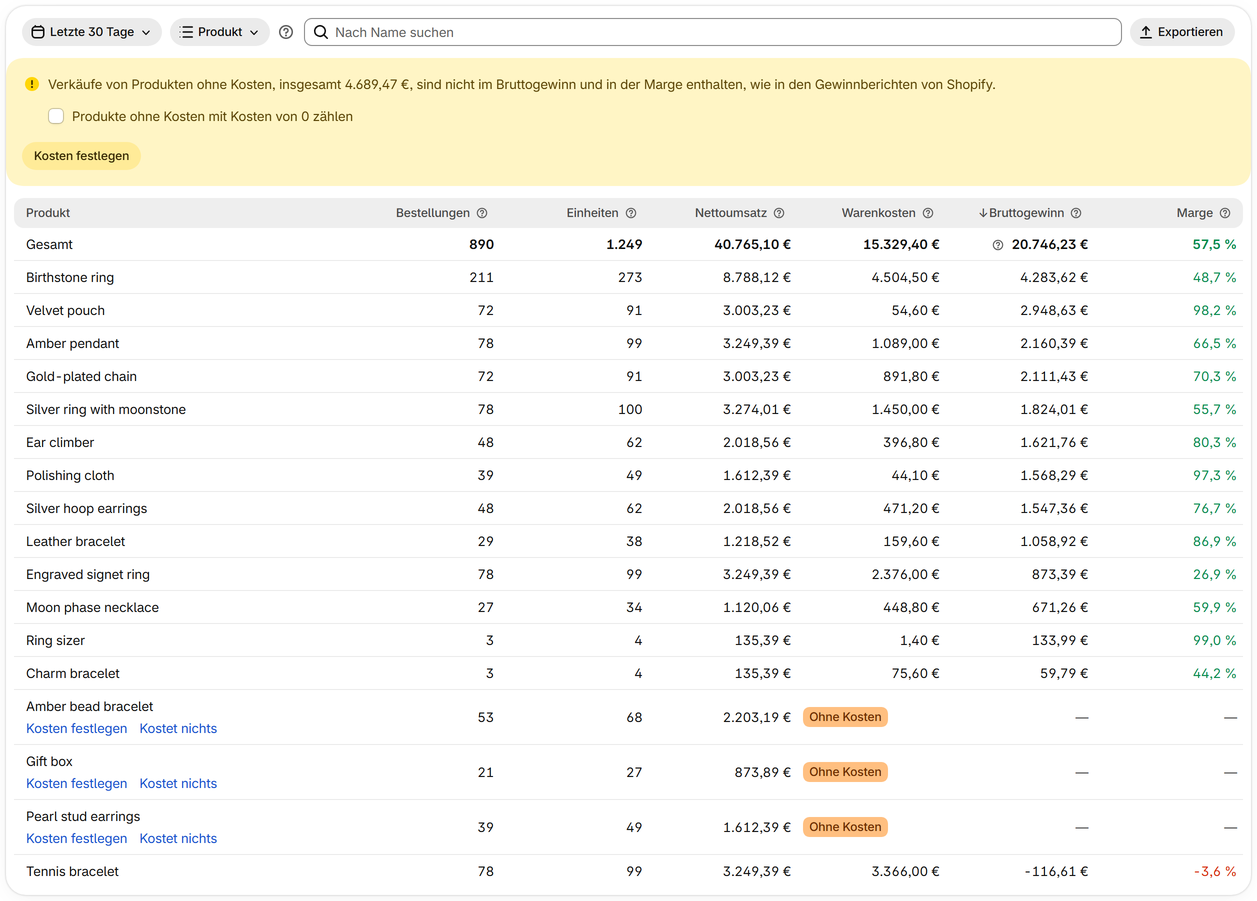The height and width of the screenshot is (901, 1257).
Task: Click 'Kostet nichts' under Gift box
Action: point(178,783)
